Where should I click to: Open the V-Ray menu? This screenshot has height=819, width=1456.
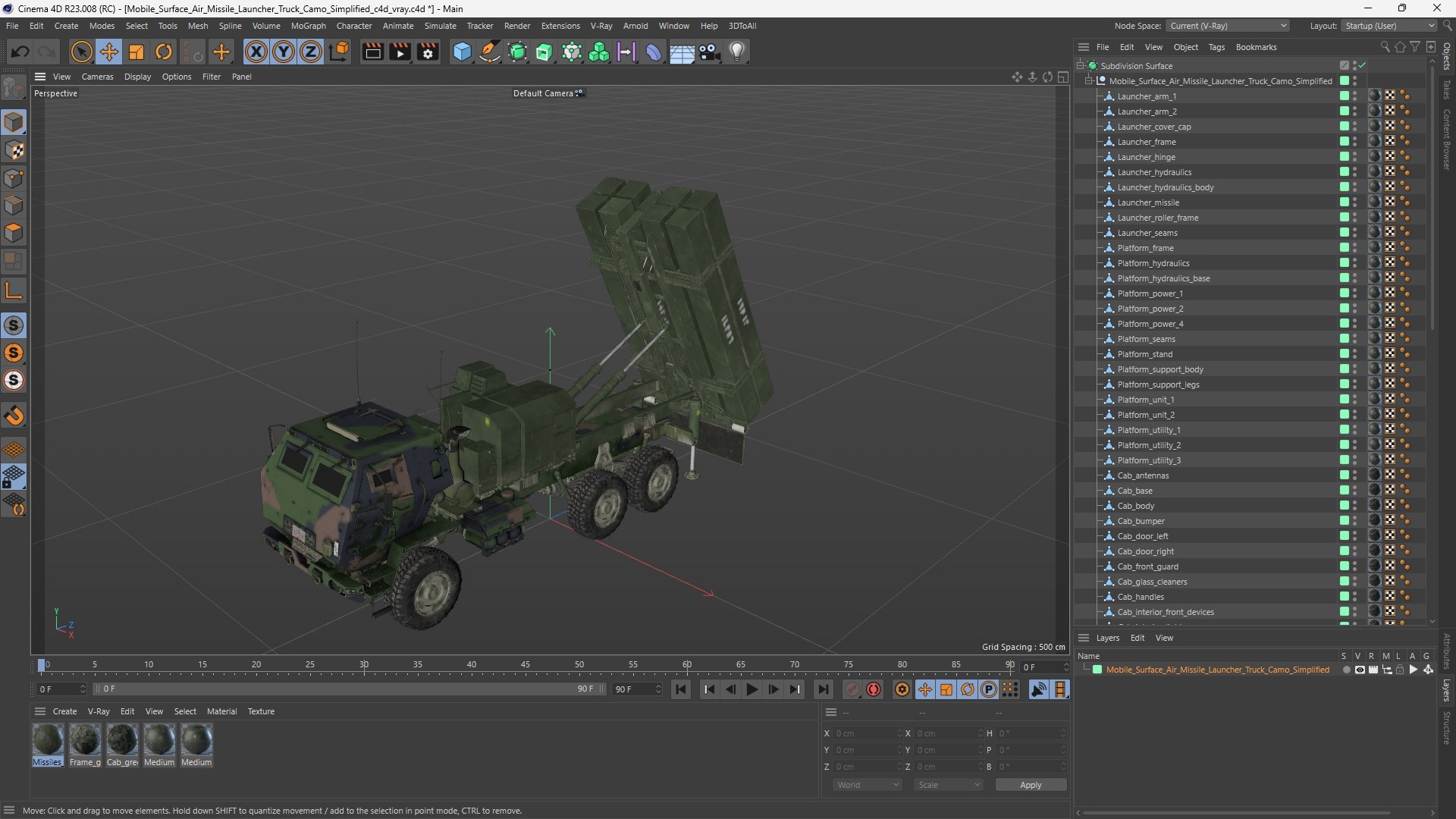point(601,26)
